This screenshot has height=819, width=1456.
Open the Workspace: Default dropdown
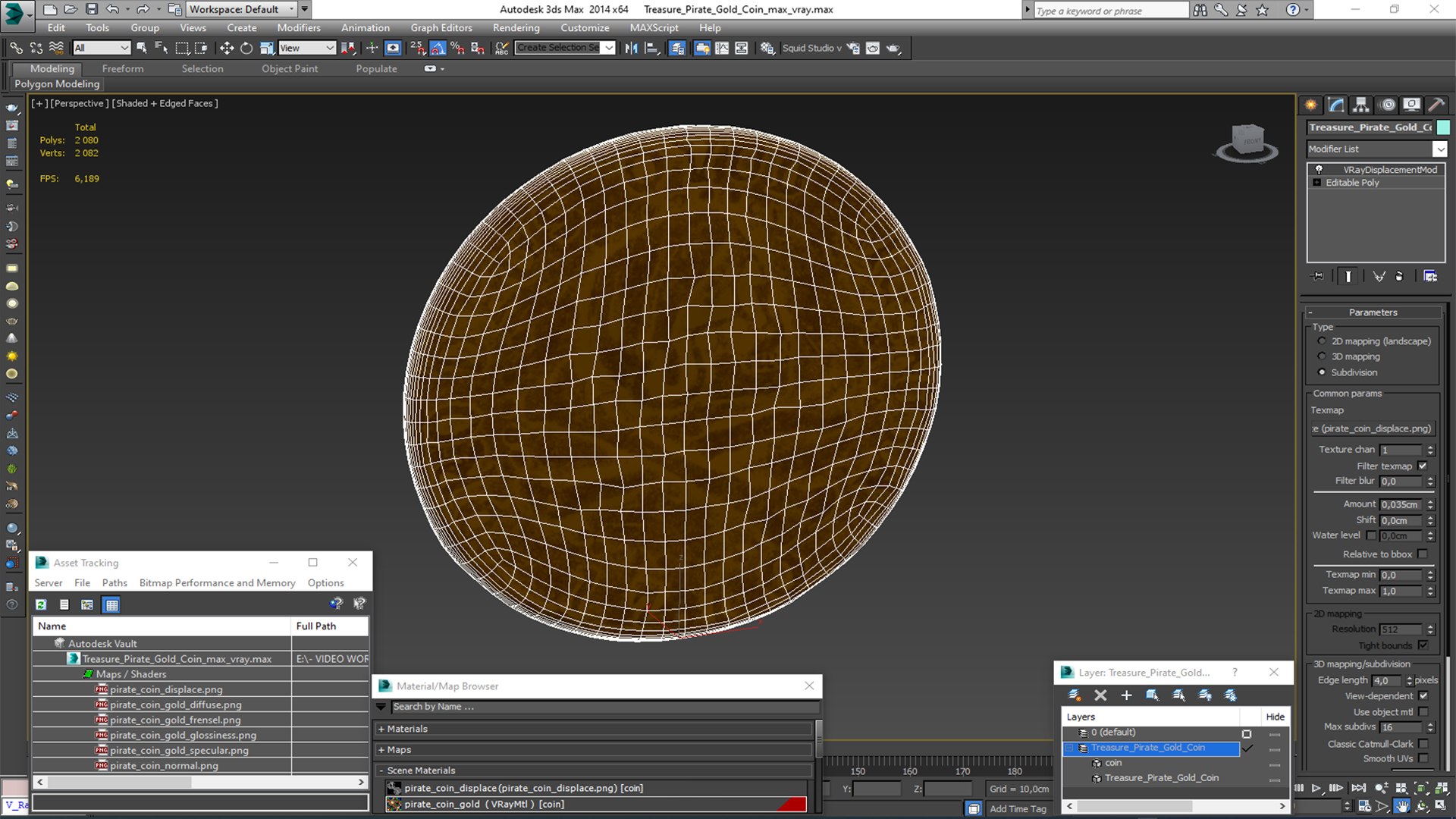(241, 9)
